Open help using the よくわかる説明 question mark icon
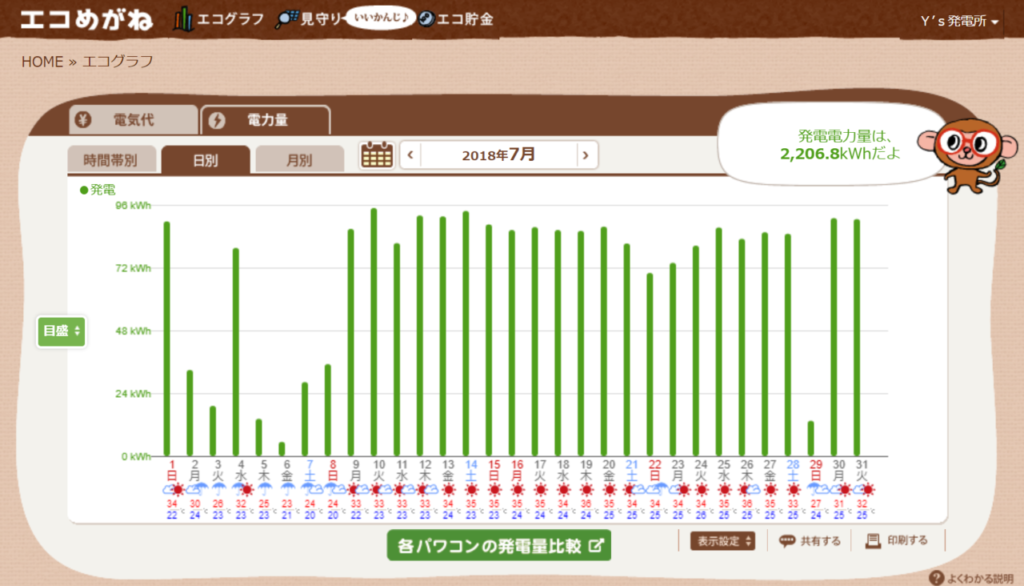This screenshot has height=586, width=1024. click(938, 578)
